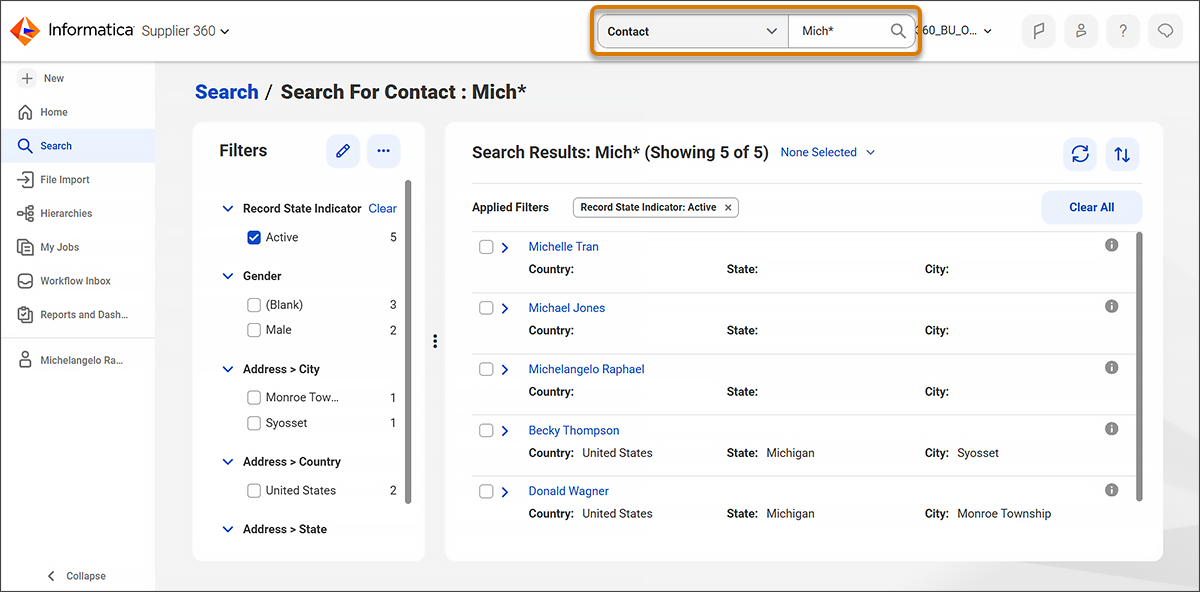This screenshot has width=1200, height=592.
Task: Check the United States country filter checkbox
Action: pos(254,491)
